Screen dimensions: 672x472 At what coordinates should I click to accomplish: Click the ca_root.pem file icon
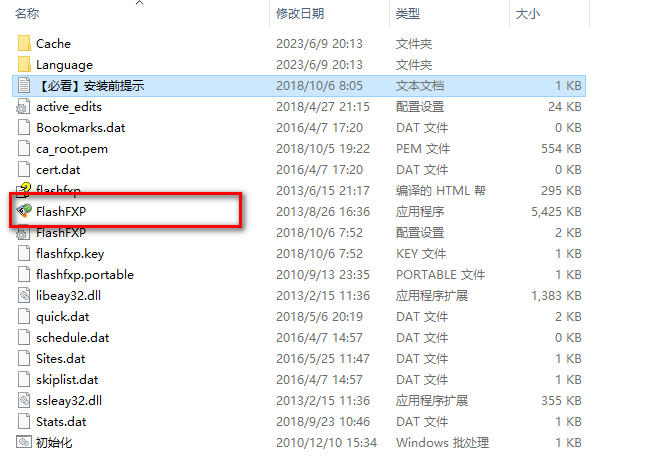pyautogui.click(x=24, y=148)
